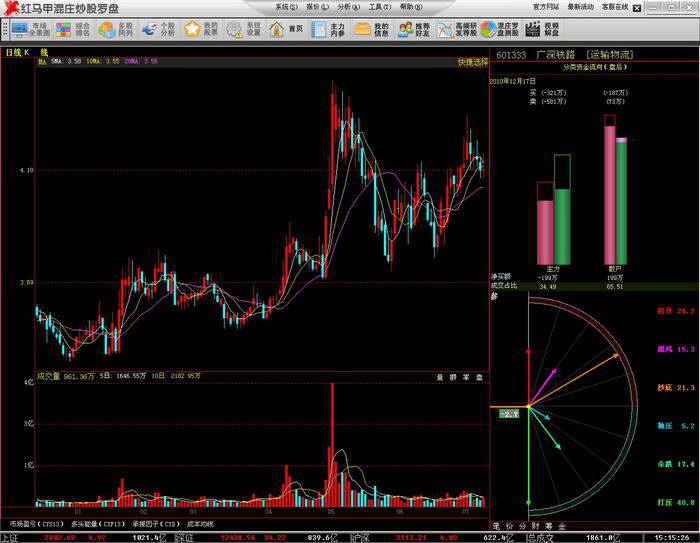Switch to the 承接因子(CTD) indicator tab
This screenshot has height=543, width=700.
click(156, 524)
